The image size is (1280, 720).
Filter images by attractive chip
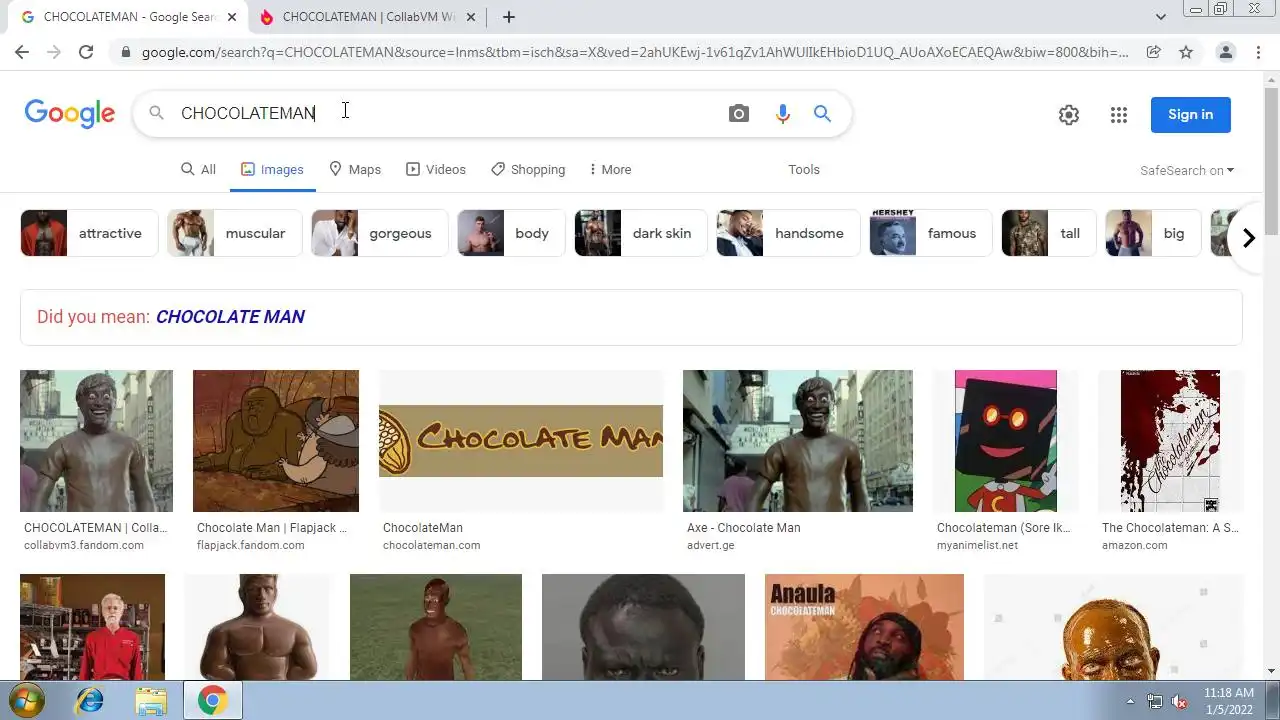click(x=89, y=233)
